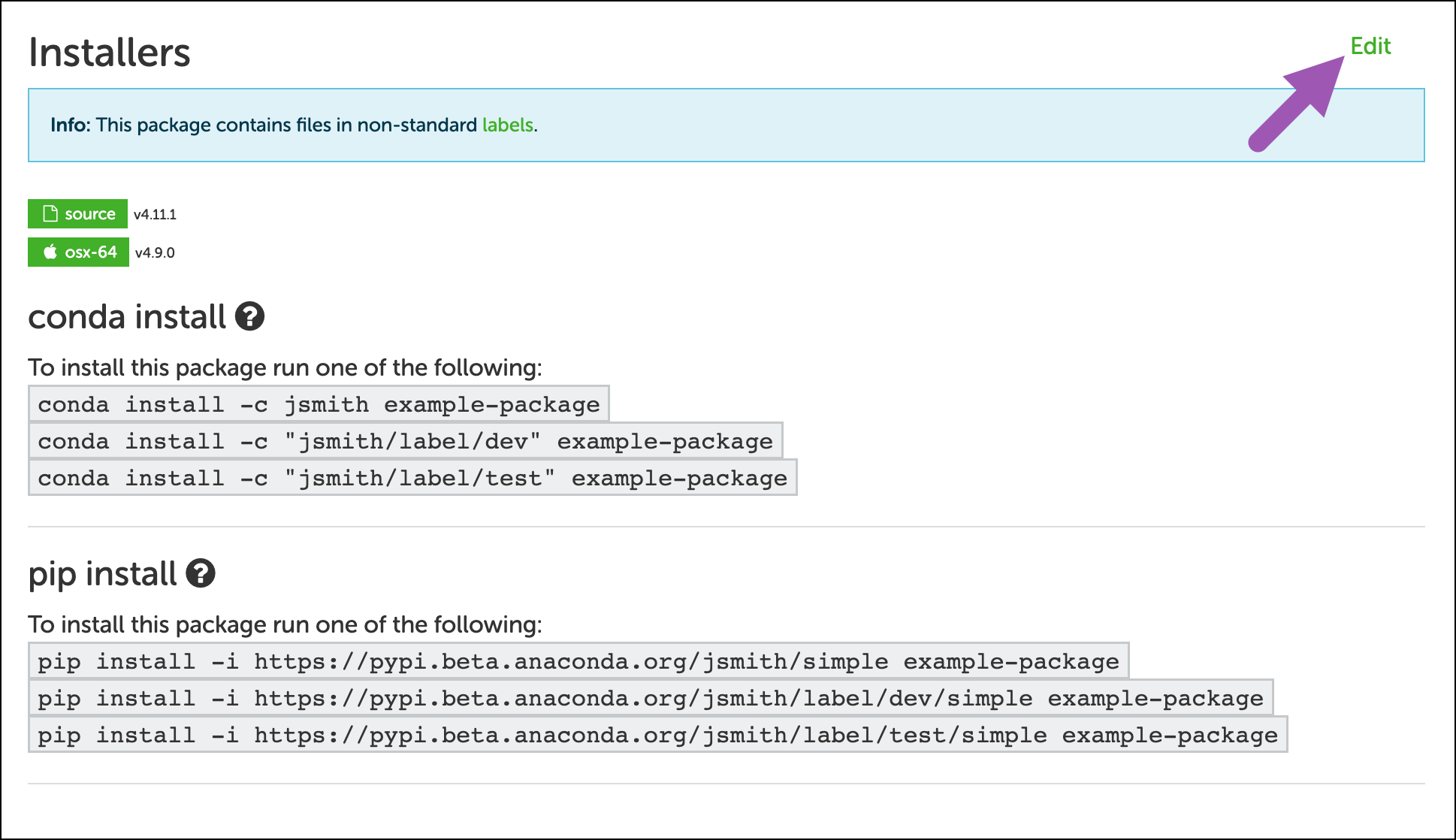
Task: Click the pip install help question icon
Action: pos(201,573)
